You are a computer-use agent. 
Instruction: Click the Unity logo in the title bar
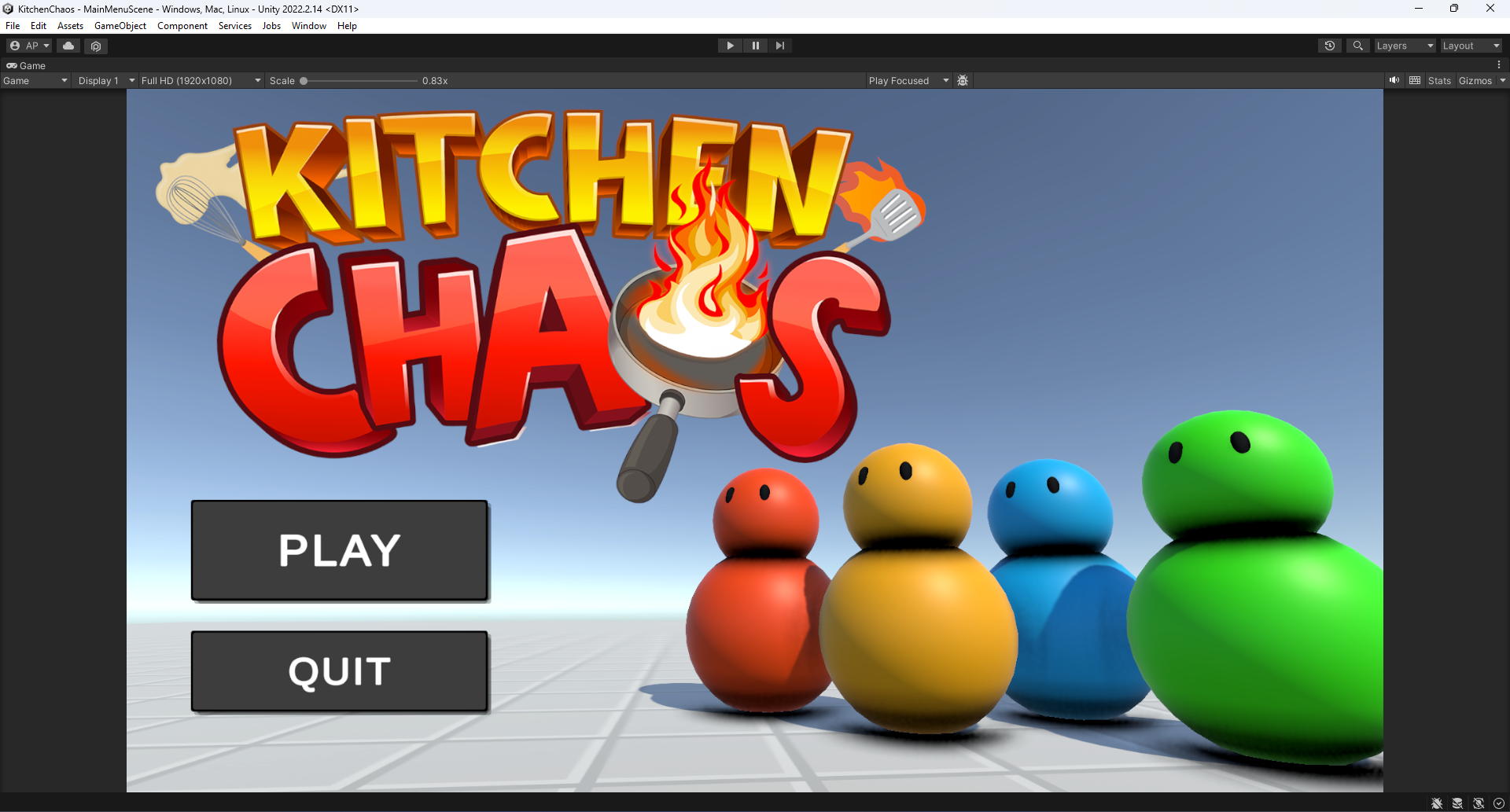8,9
